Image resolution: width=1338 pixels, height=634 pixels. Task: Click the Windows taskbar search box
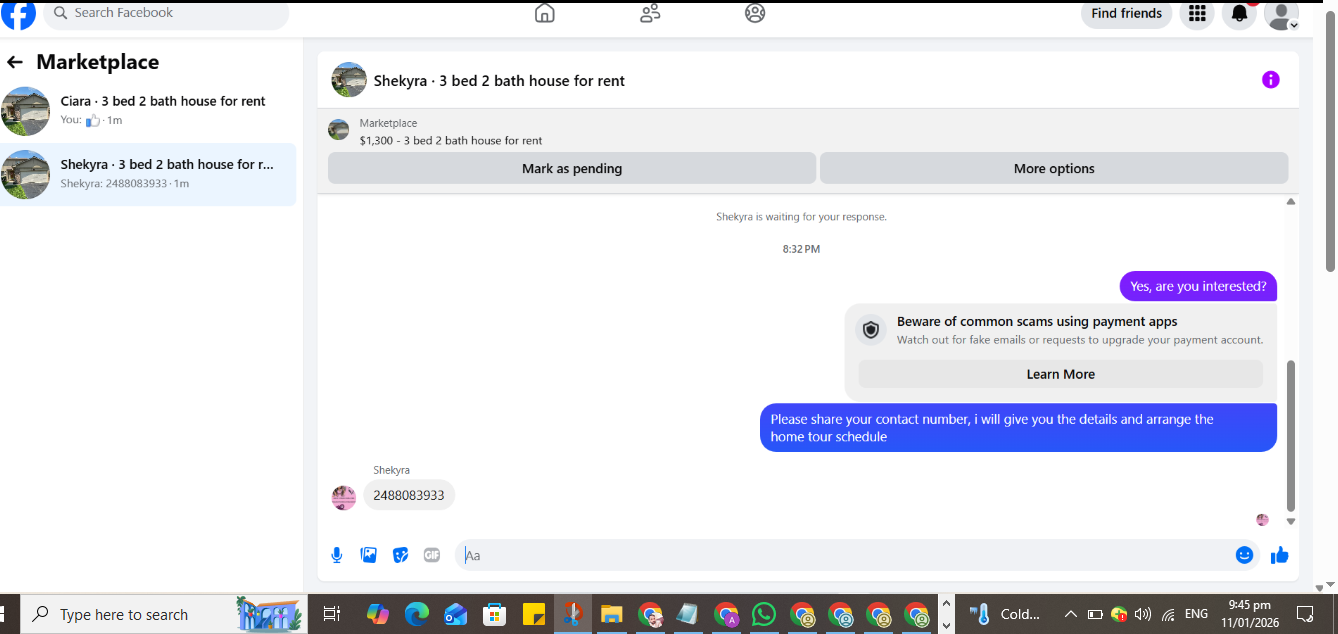coord(164,614)
